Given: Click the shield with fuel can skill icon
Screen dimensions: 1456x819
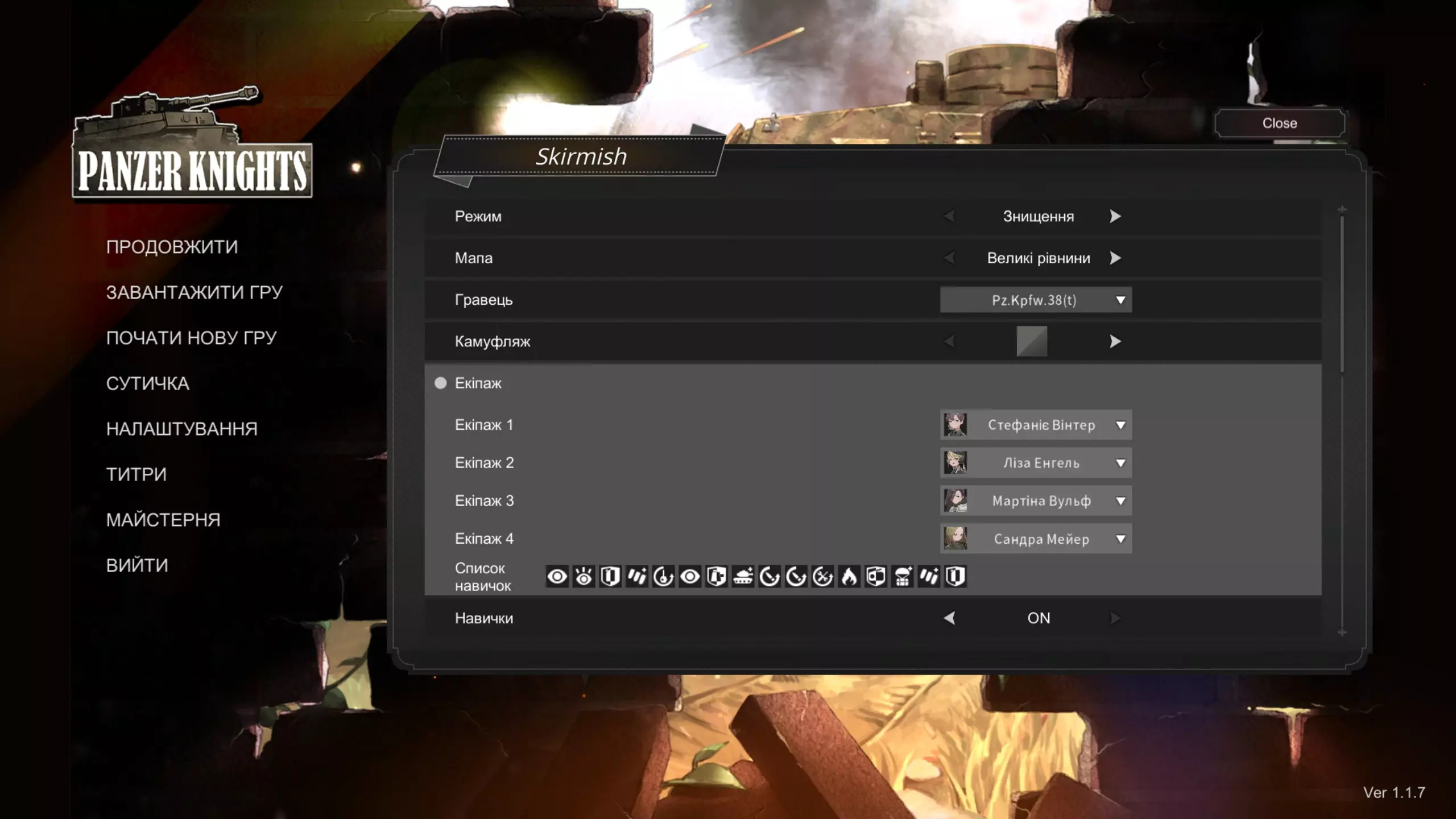Looking at the screenshot, I should [x=717, y=577].
